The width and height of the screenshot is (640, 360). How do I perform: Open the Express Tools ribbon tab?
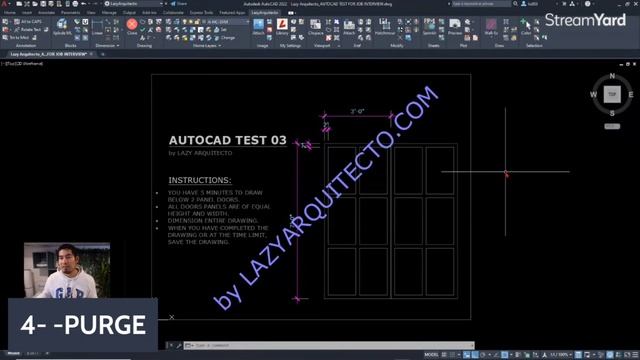(x=201, y=13)
